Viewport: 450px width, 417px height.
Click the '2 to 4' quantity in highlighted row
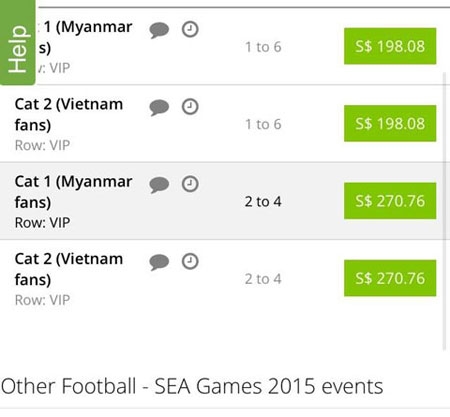click(263, 202)
